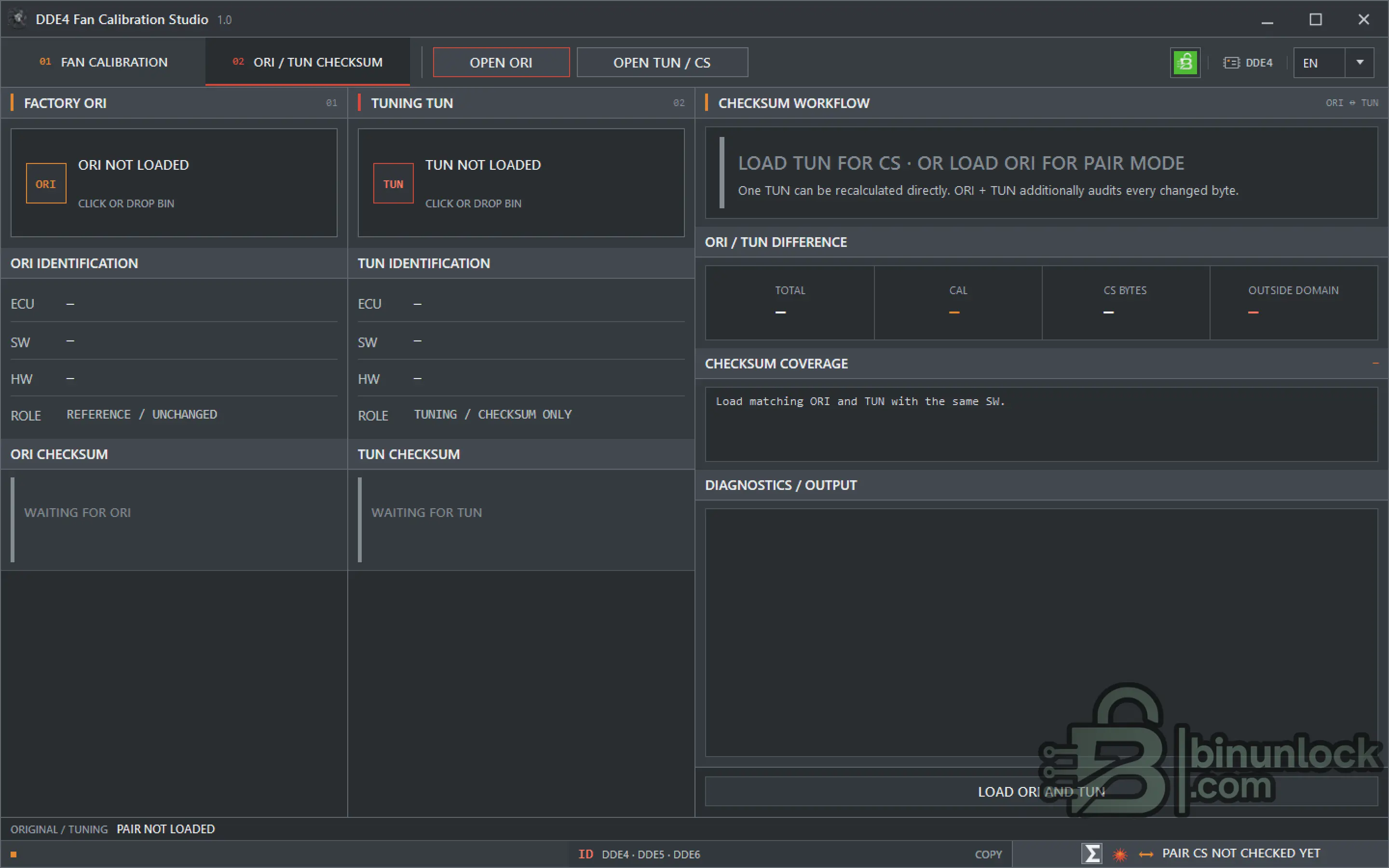Click the sigma checksum icon

(1092, 854)
